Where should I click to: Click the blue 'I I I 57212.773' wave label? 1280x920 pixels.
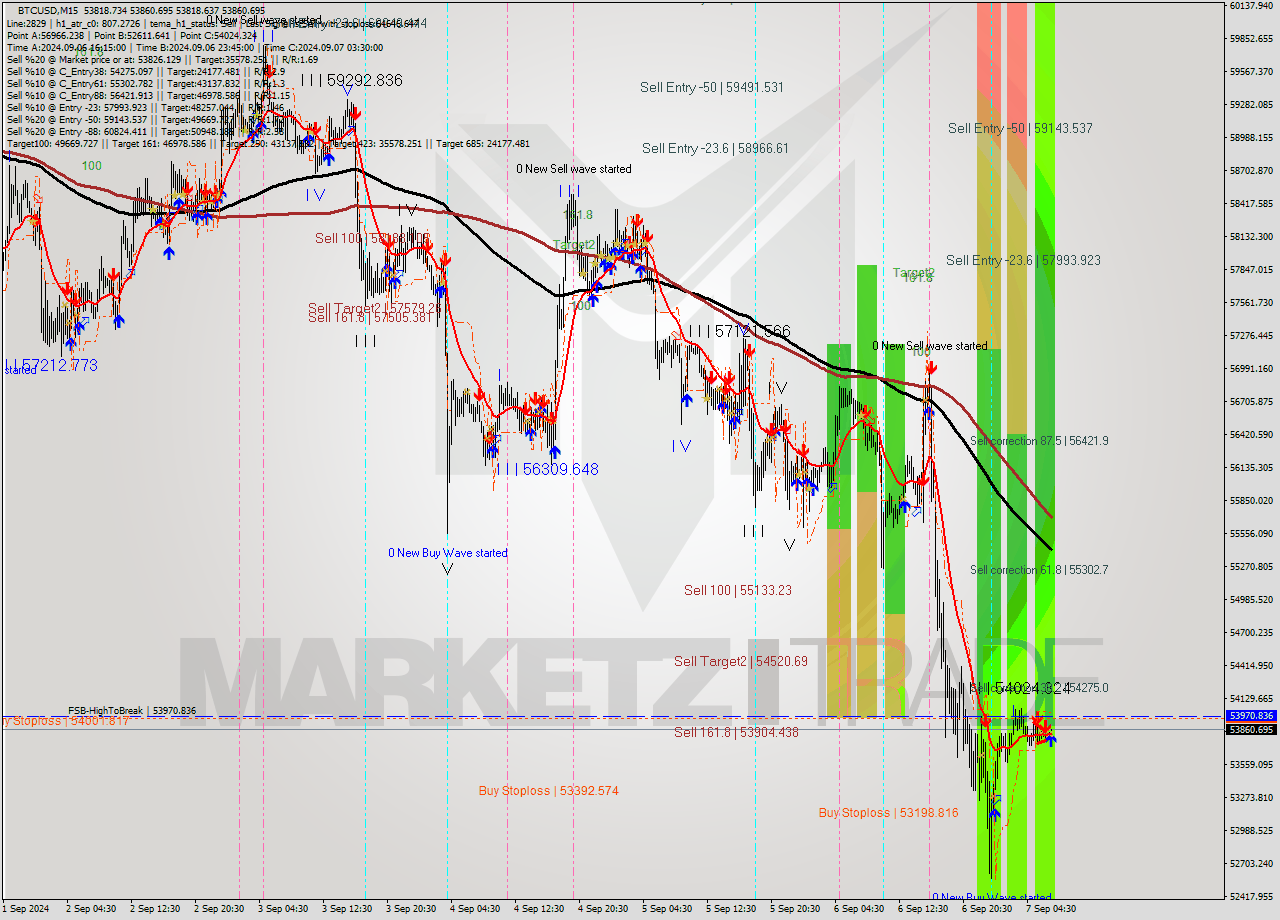[x=51, y=366]
